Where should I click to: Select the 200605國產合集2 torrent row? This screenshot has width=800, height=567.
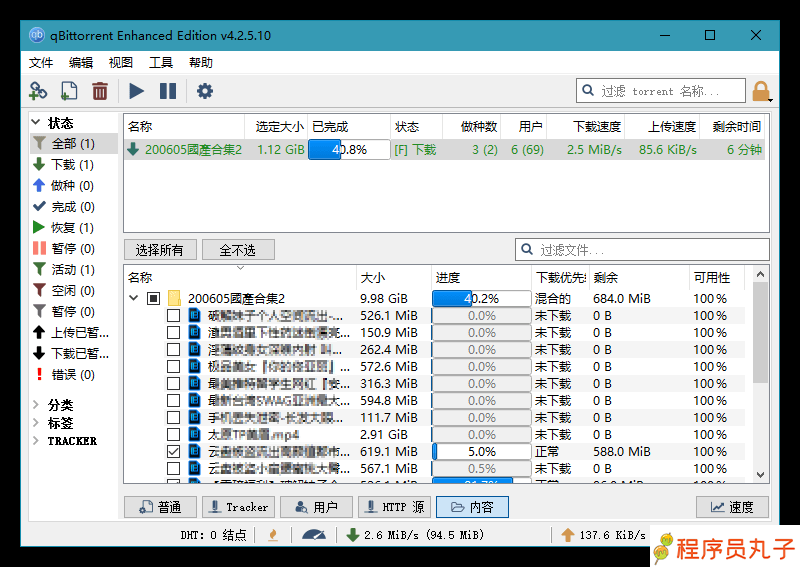(x=444, y=150)
